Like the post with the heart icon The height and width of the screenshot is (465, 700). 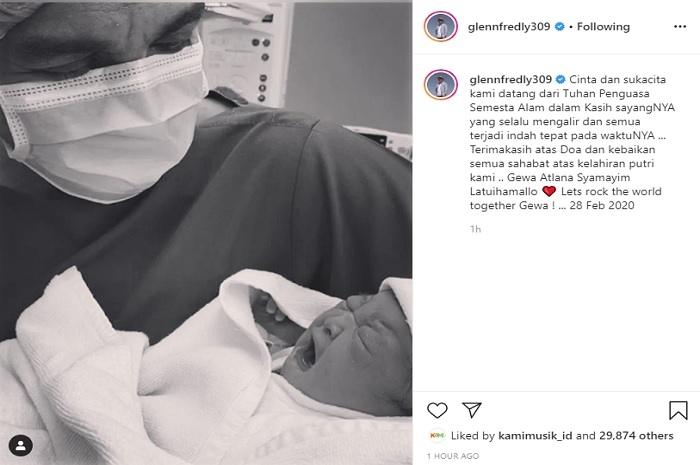click(x=437, y=410)
